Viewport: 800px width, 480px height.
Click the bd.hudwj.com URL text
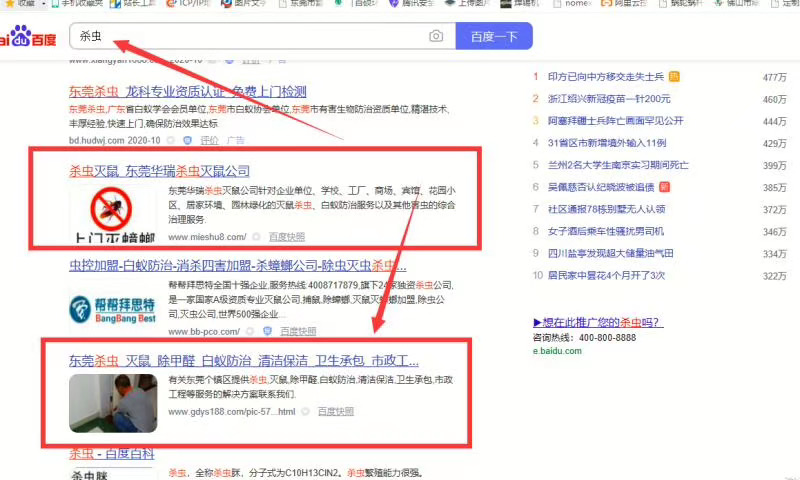96,140
